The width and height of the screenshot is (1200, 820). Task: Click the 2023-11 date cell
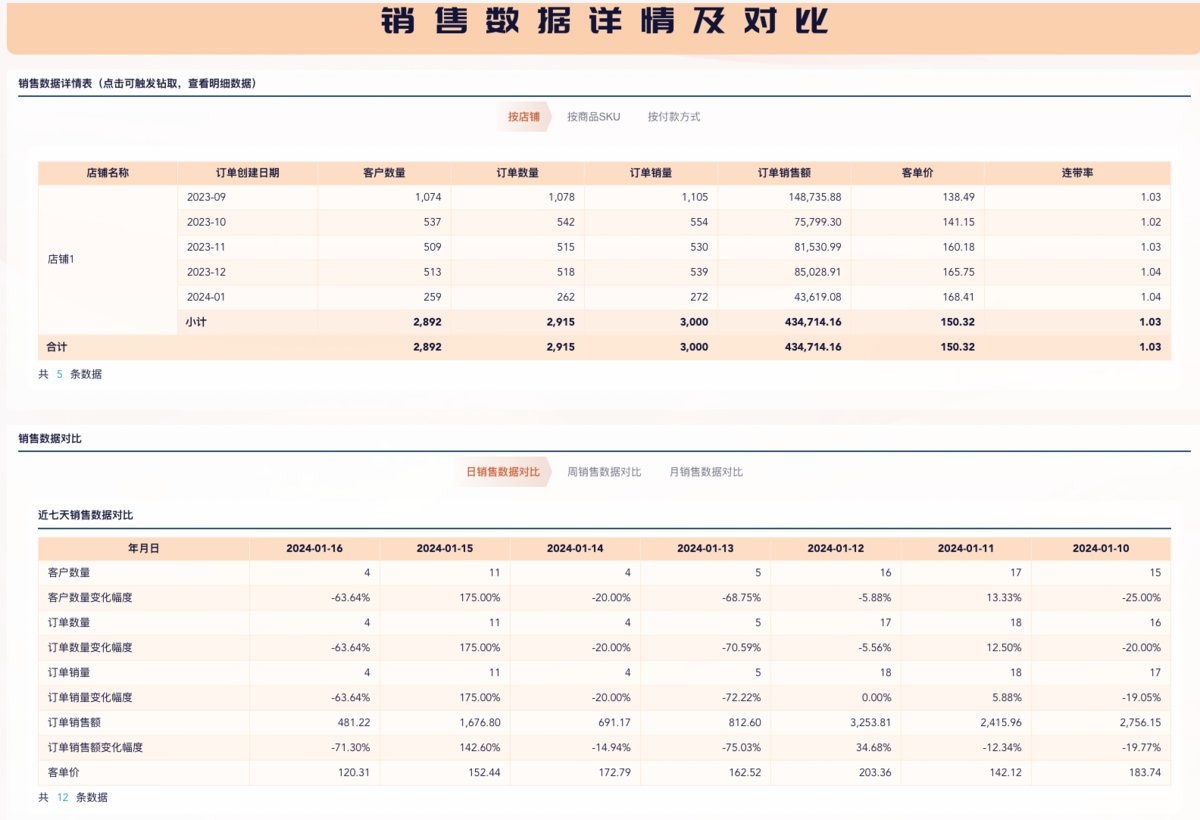(x=248, y=247)
